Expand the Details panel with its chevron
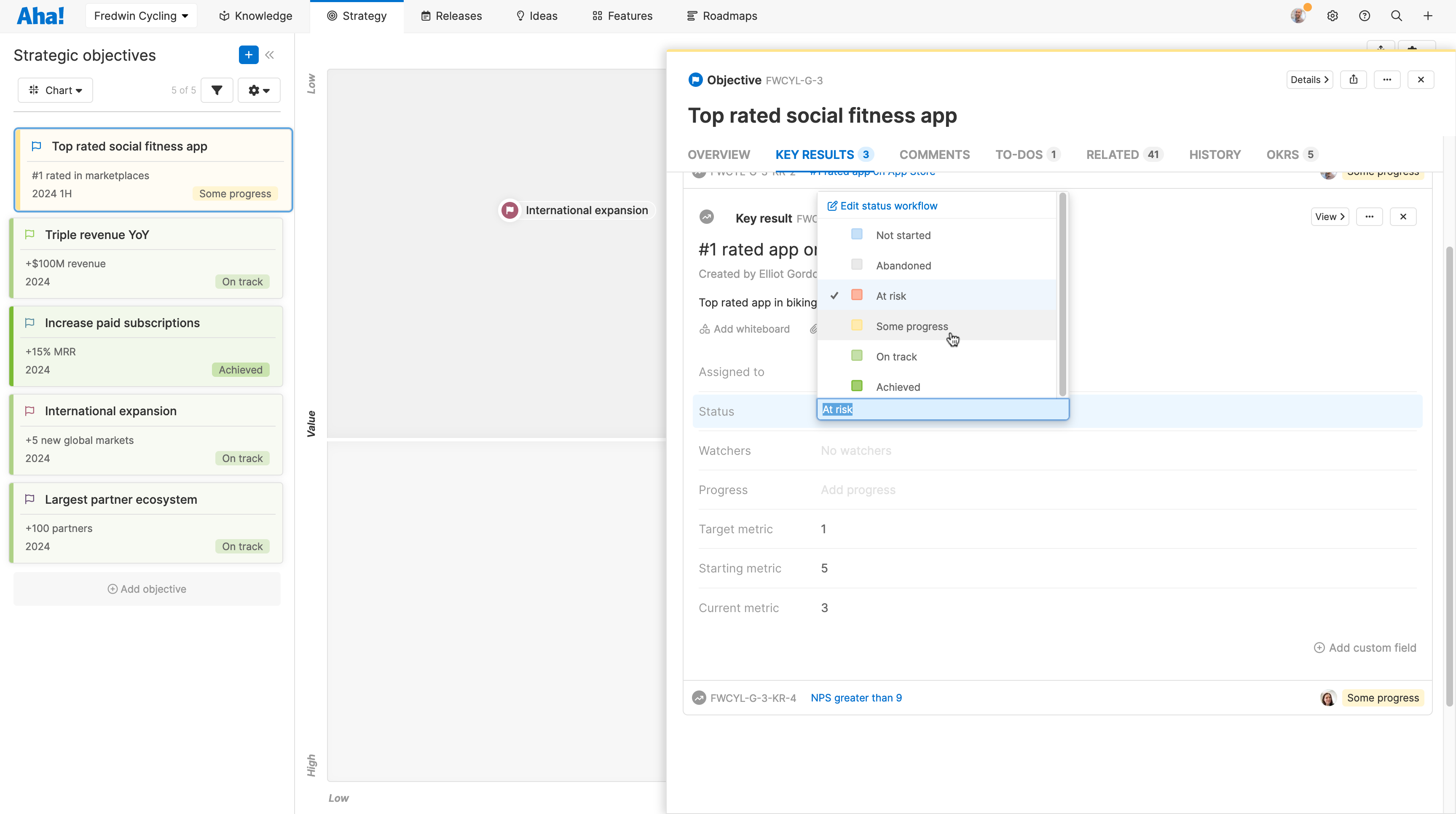 coord(1310,79)
